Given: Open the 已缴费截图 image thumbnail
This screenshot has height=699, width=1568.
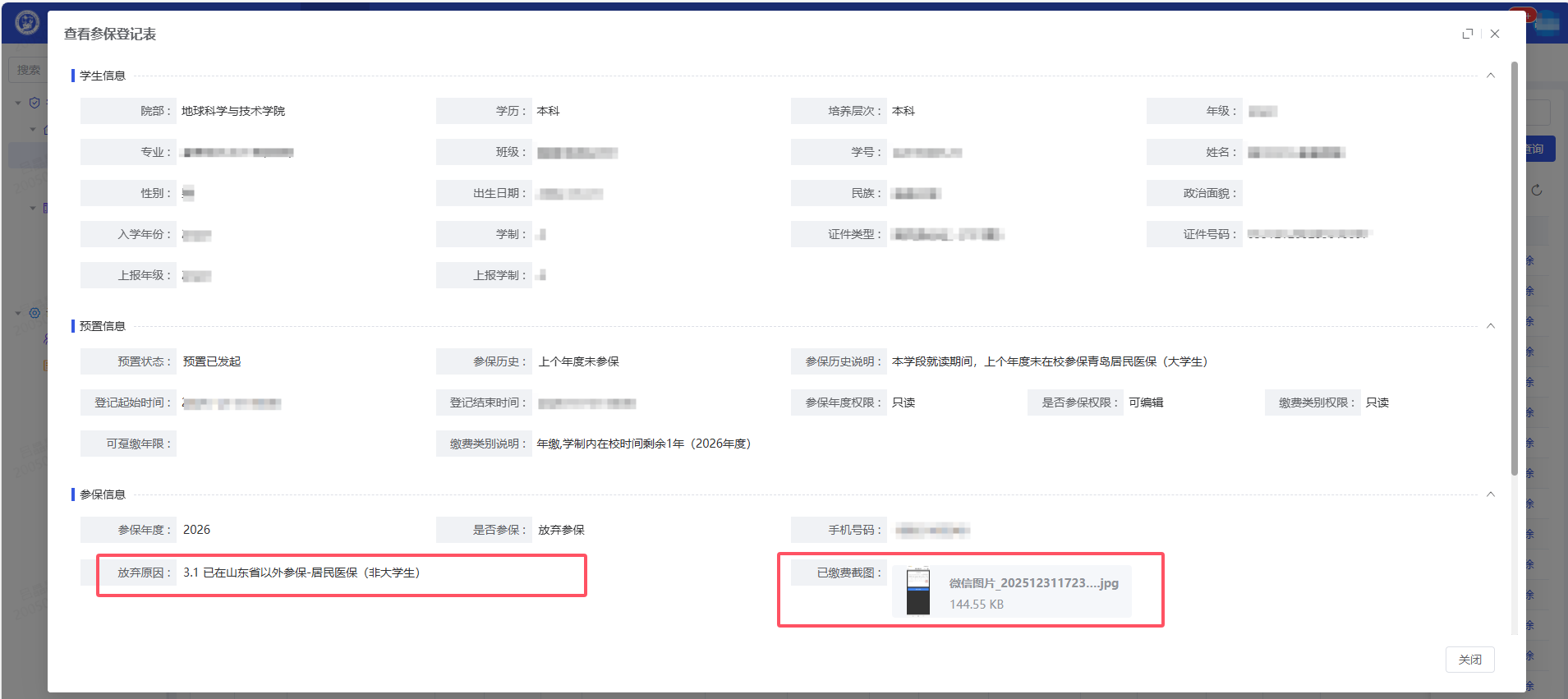Looking at the screenshot, I should (917, 591).
